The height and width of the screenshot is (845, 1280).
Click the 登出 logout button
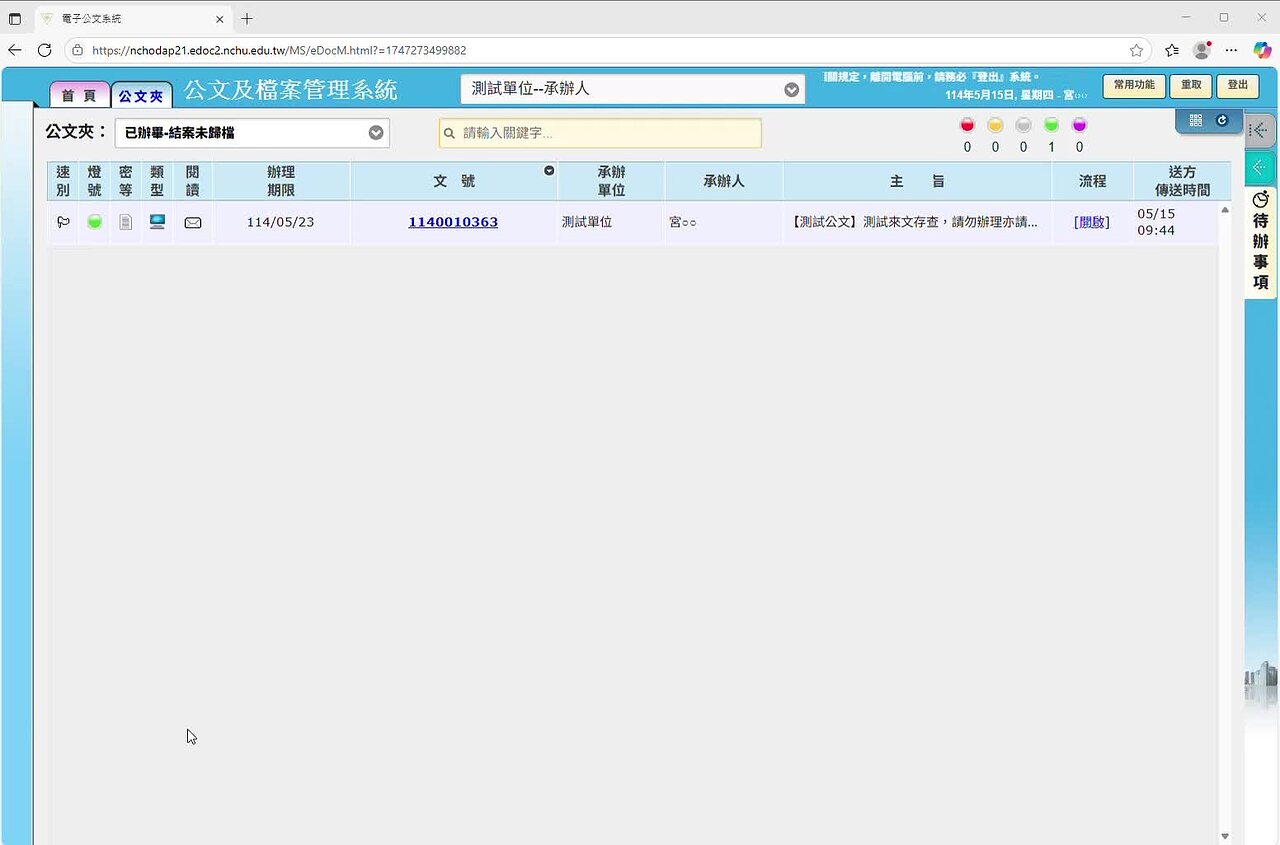pyautogui.click(x=1238, y=85)
